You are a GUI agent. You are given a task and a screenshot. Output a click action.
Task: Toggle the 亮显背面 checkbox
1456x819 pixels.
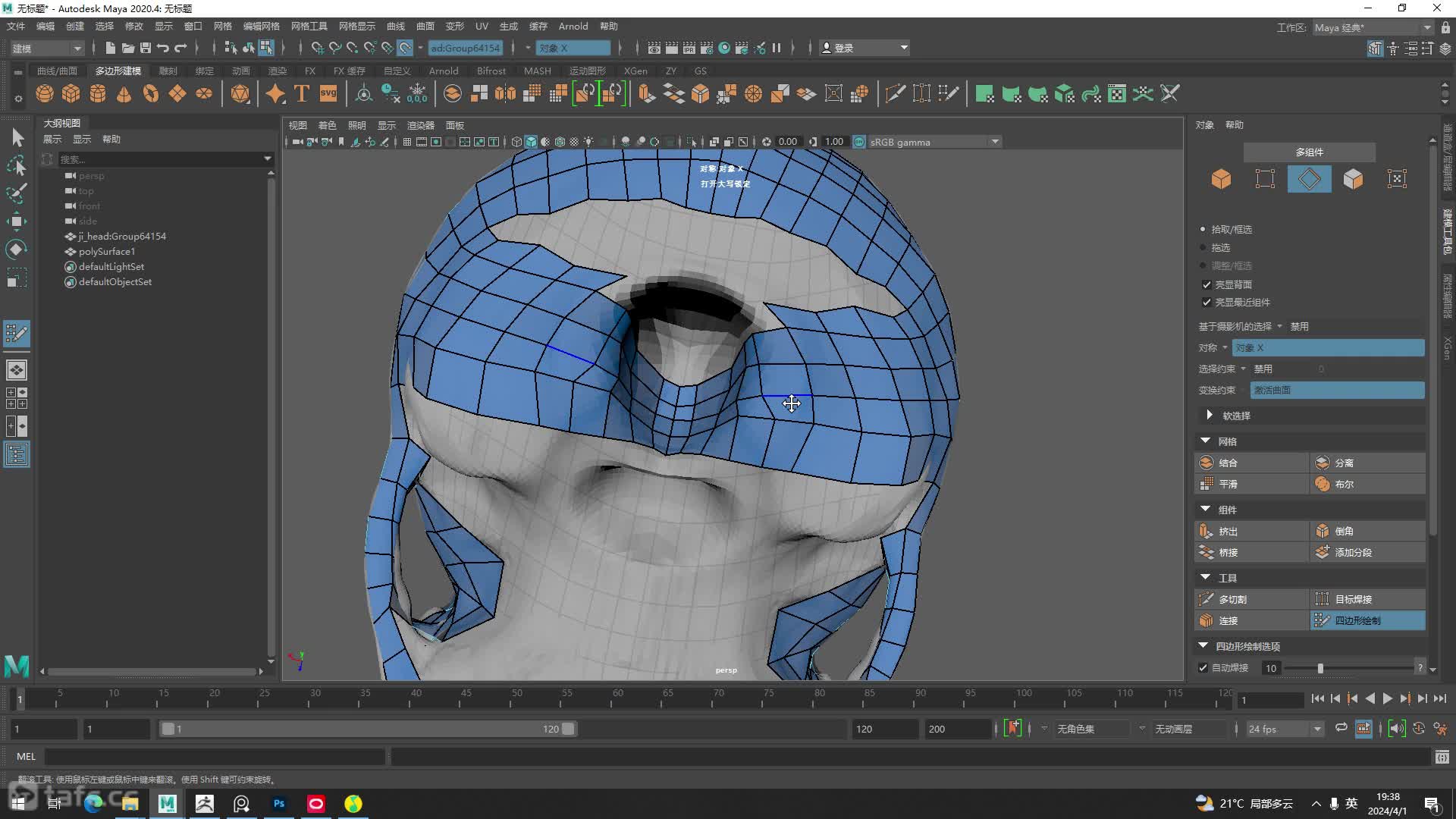point(1207,284)
